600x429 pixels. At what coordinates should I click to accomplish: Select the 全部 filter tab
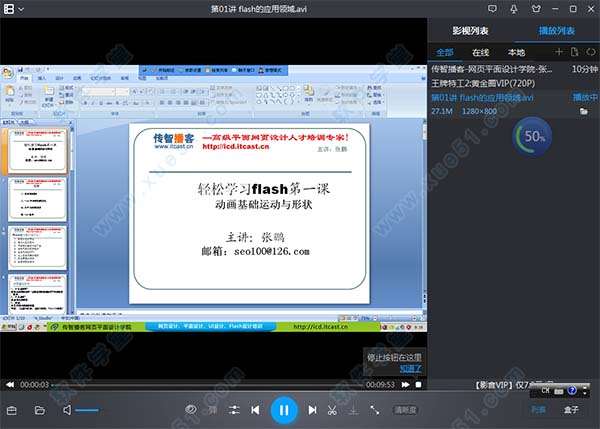445,52
